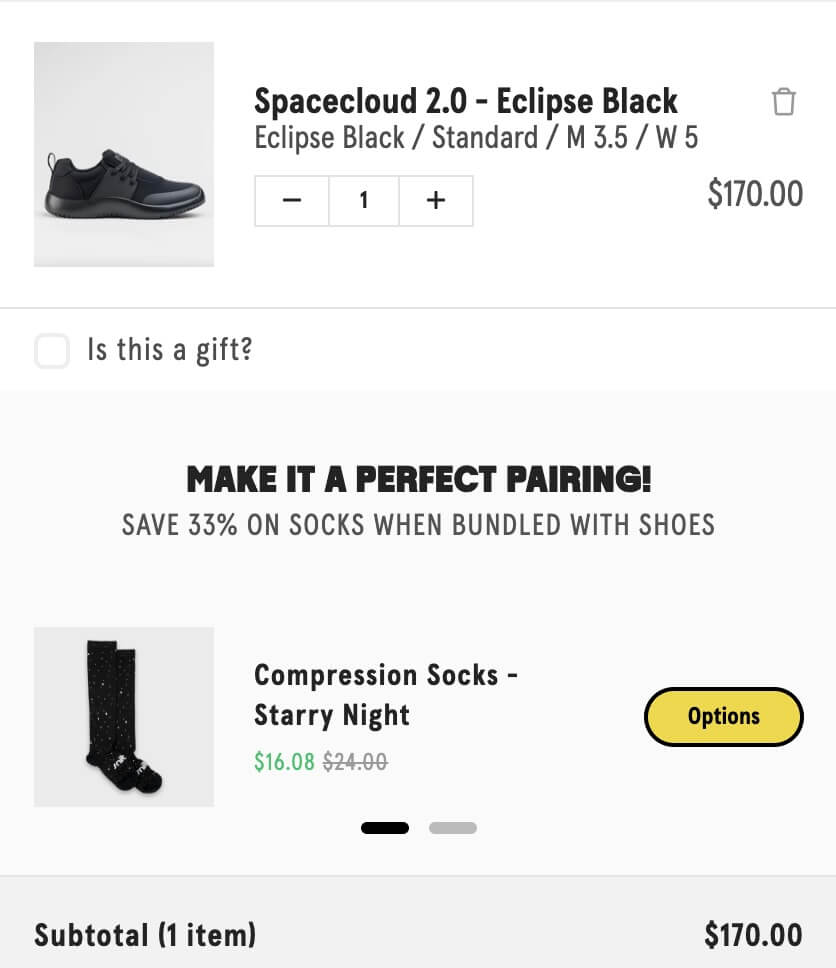This screenshot has width=836, height=968.
Task: Open Options for Compression Socks
Action: click(x=723, y=716)
